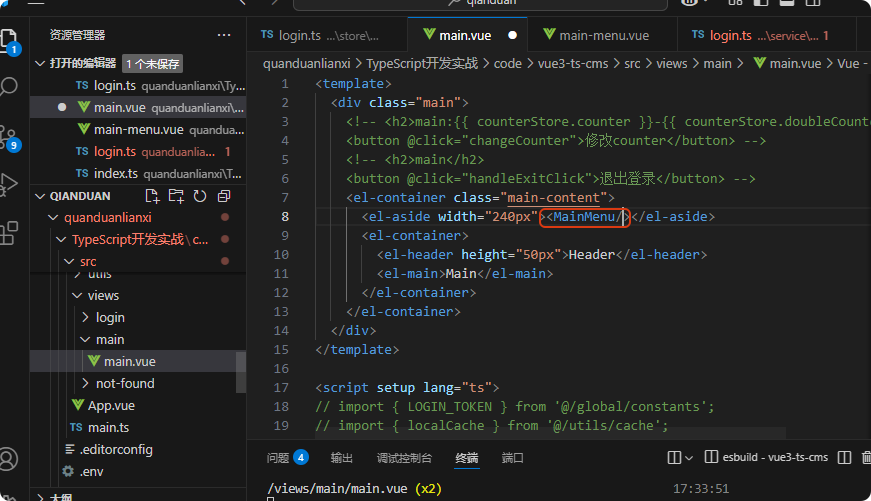Open login.ts in open editors list

coord(138,86)
